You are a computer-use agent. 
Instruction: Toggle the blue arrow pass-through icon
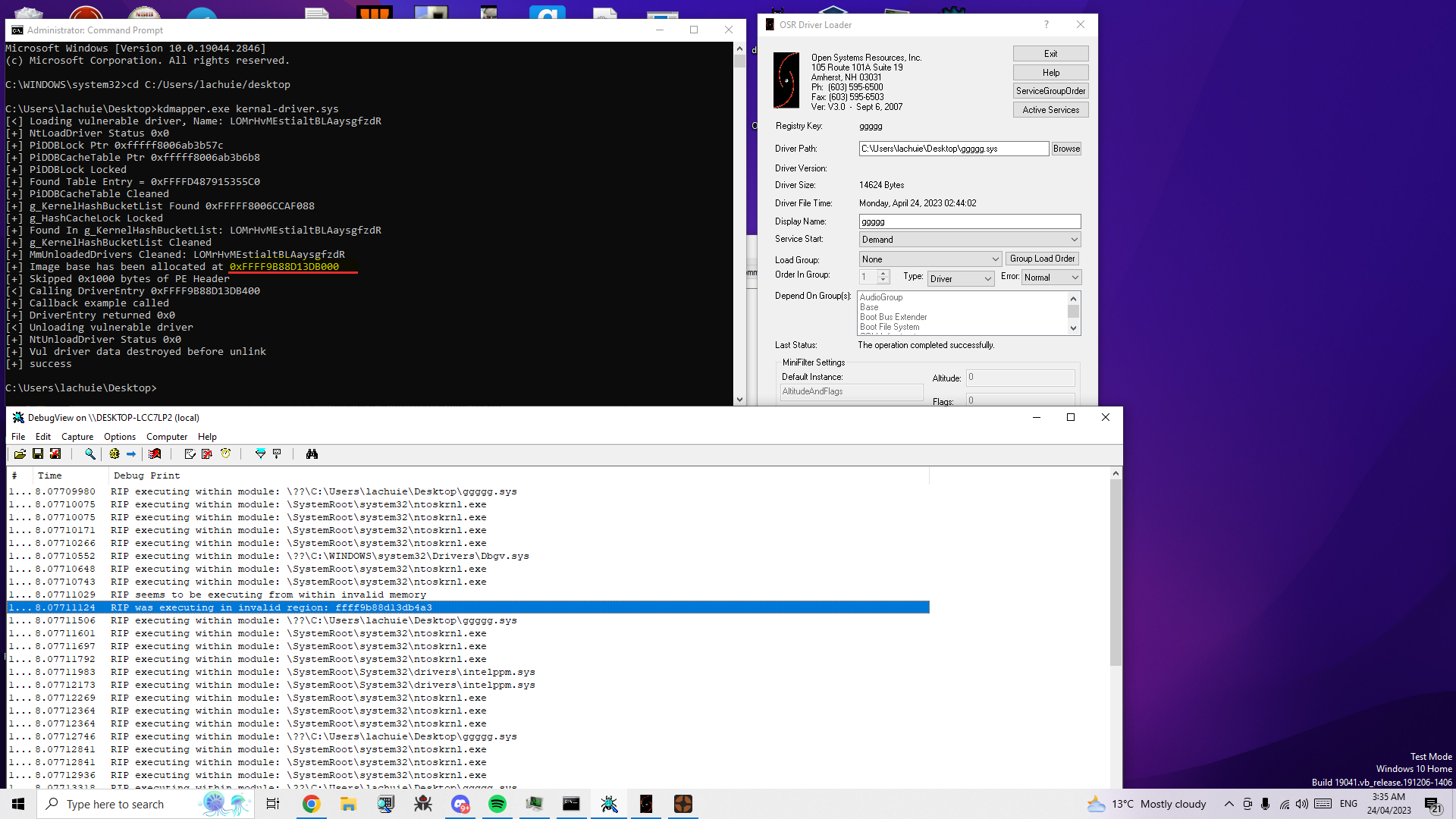[131, 453]
